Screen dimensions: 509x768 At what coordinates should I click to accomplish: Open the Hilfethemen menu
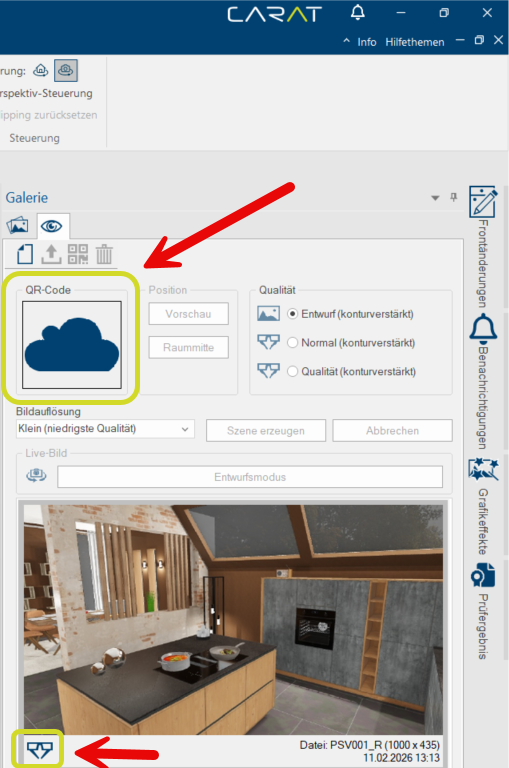point(414,42)
